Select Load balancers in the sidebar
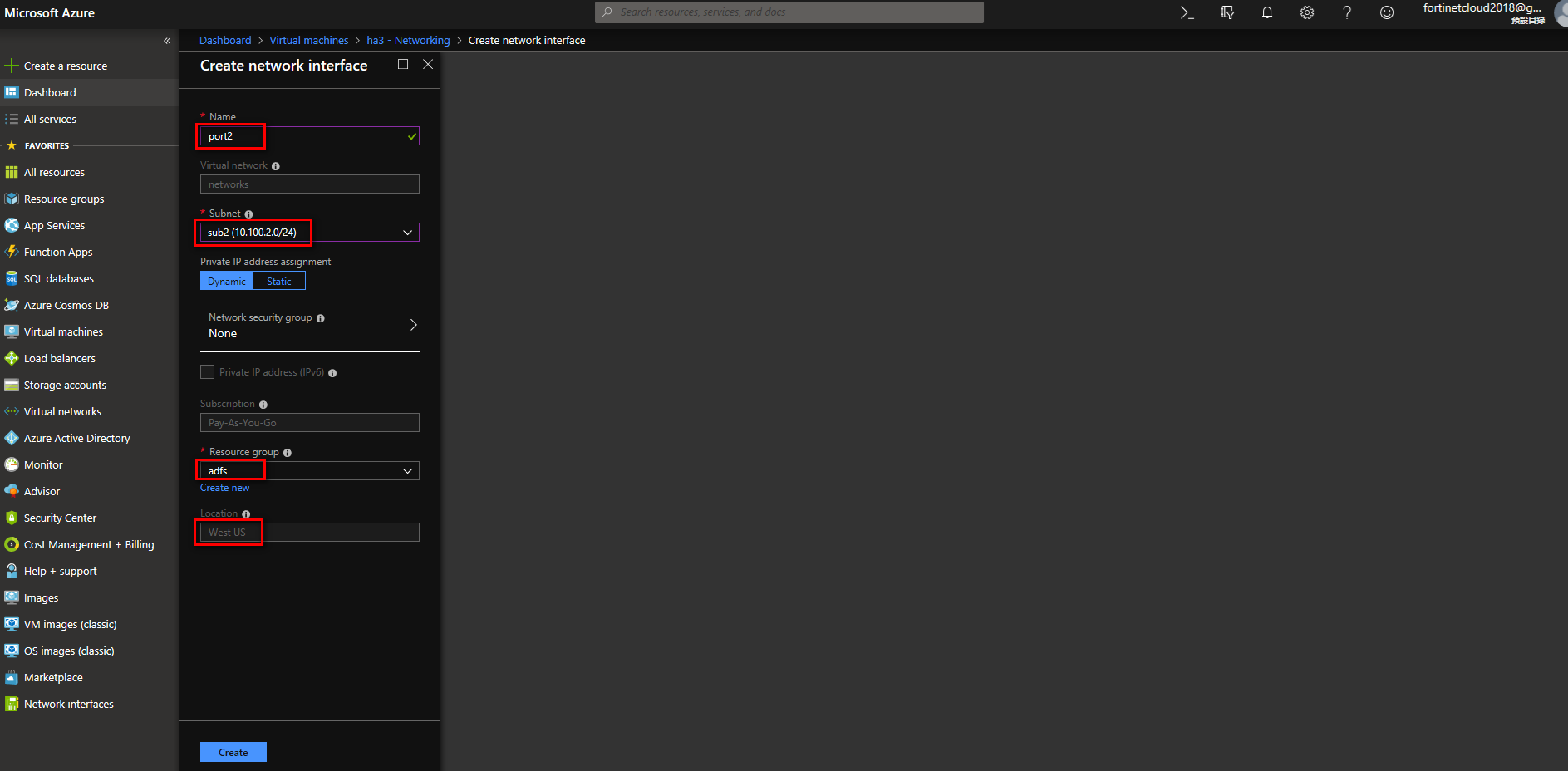This screenshot has width=1568, height=771. [58, 358]
